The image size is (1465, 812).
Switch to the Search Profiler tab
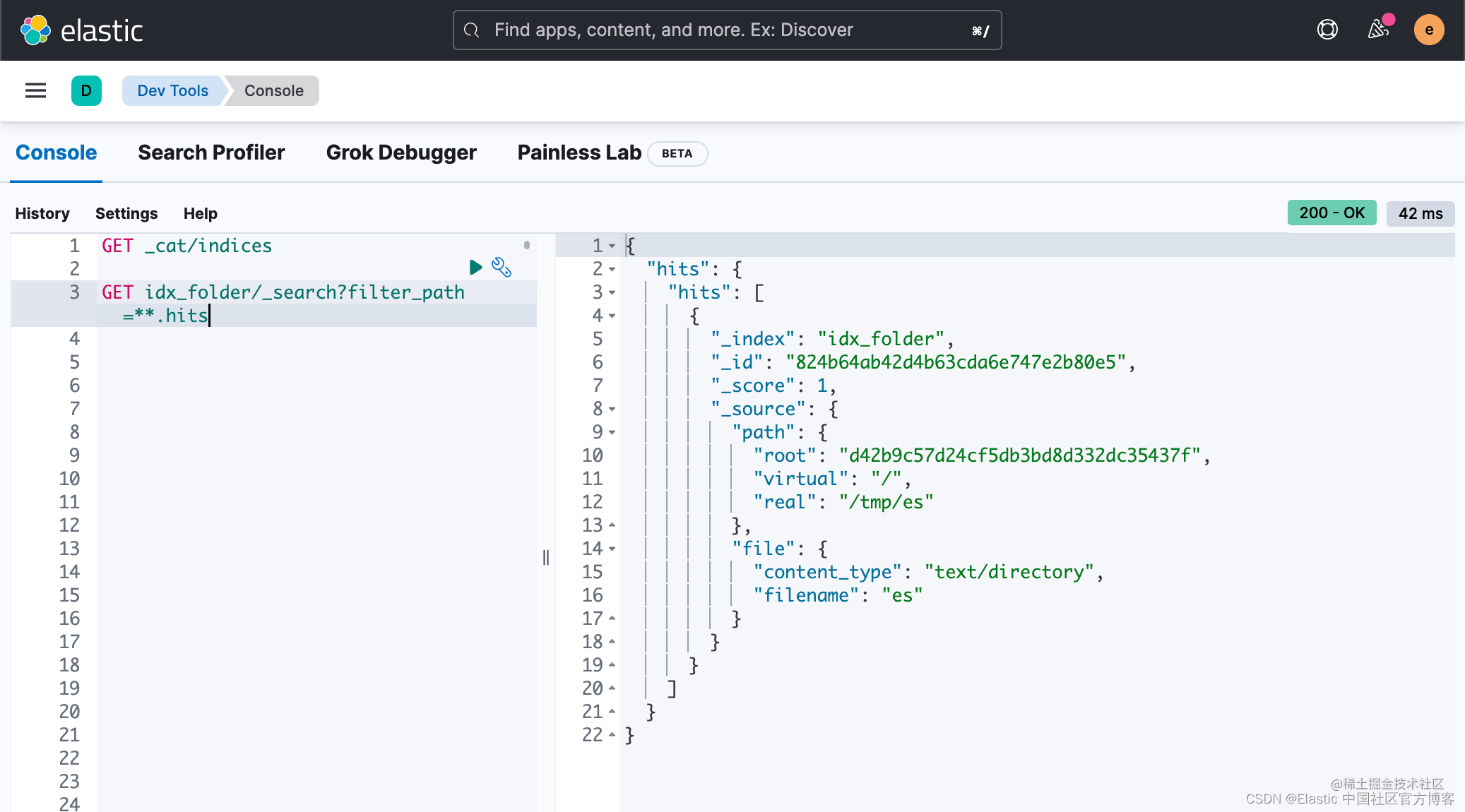[211, 153]
